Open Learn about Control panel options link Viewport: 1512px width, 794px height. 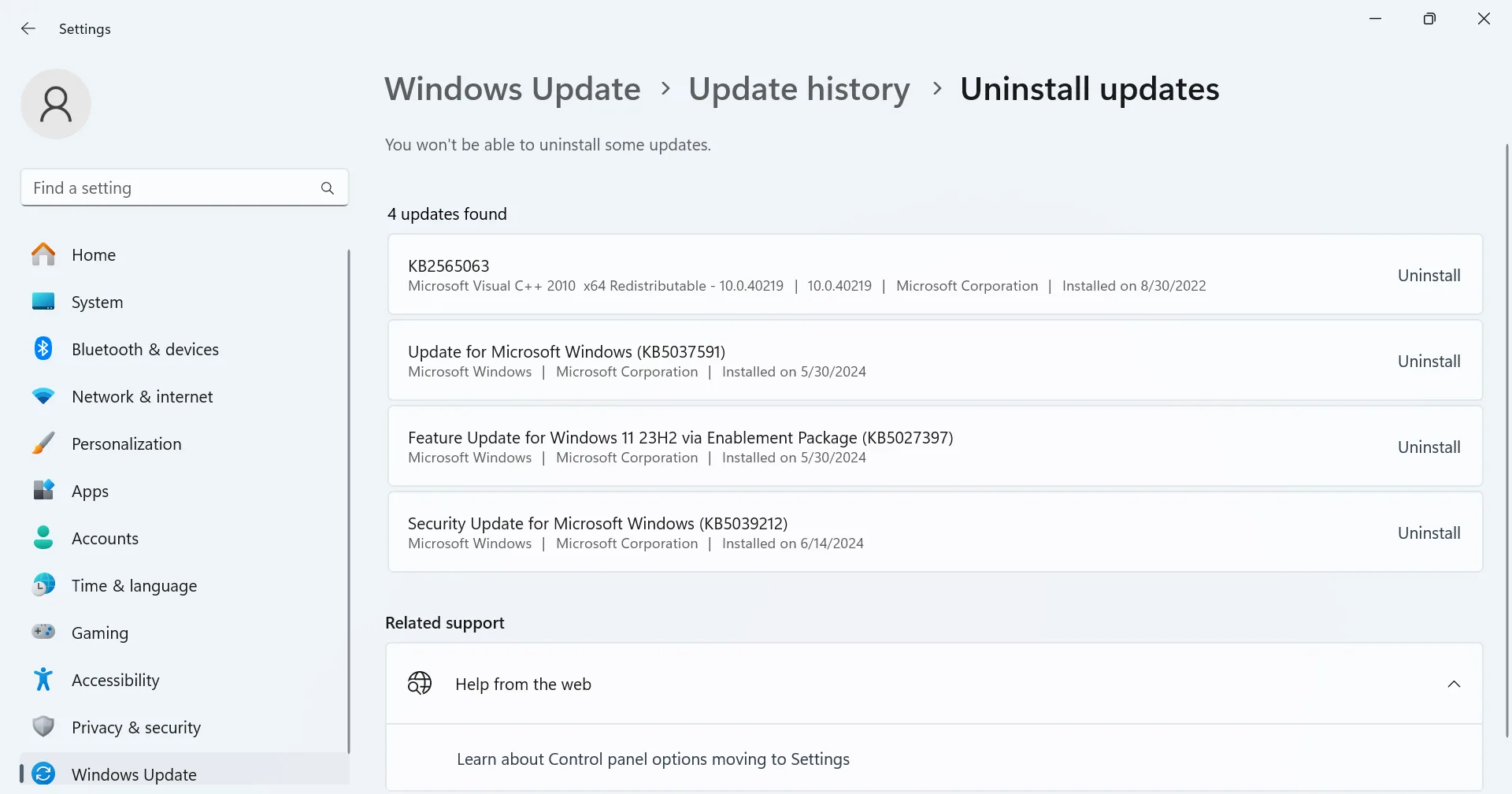pos(653,759)
